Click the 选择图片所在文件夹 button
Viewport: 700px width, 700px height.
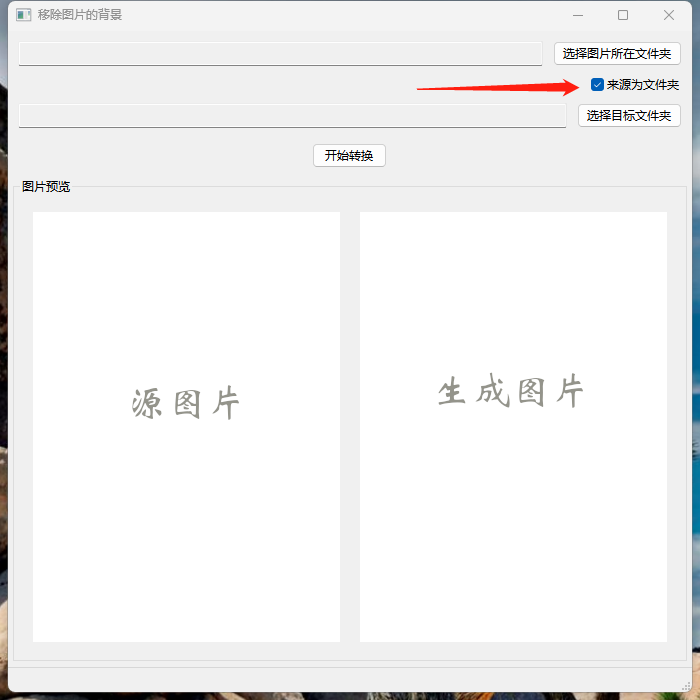click(617, 54)
